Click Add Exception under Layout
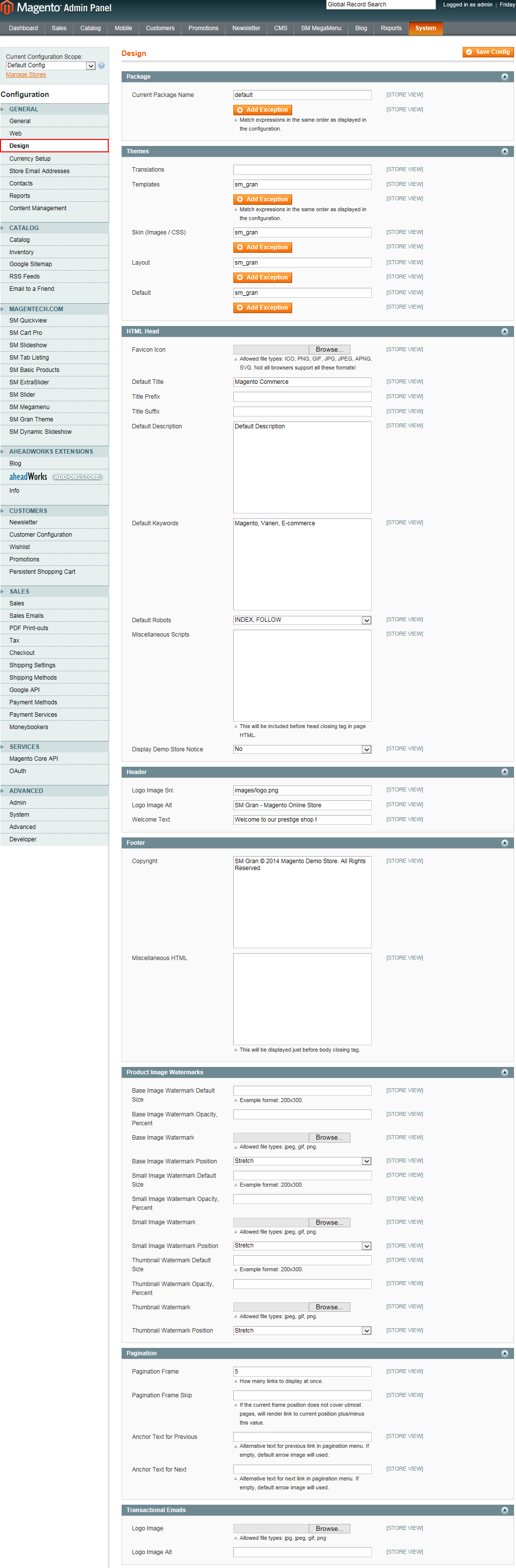The width and height of the screenshot is (516, 1568). (x=263, y=277)
